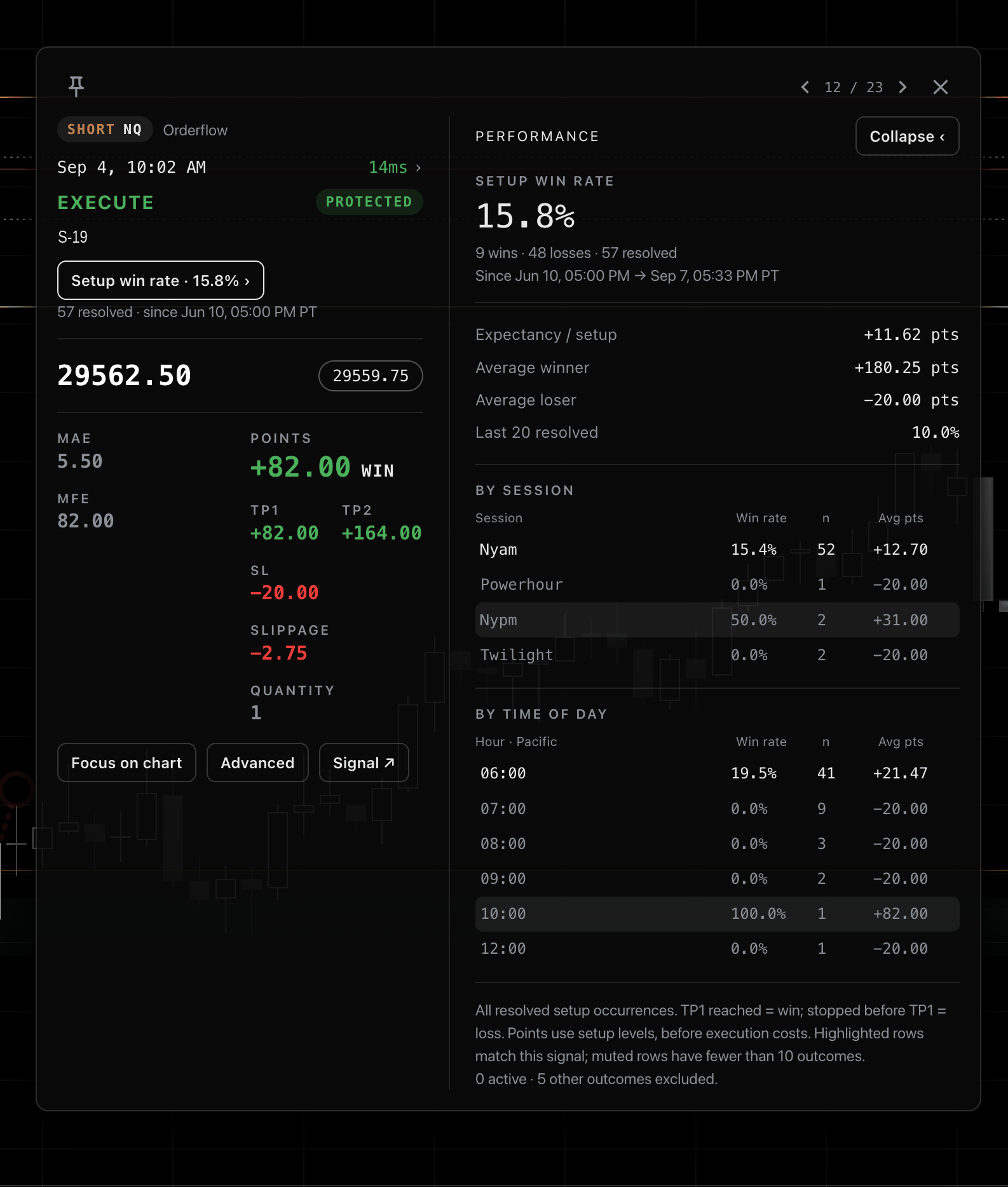Collapse the Performance panel
The width and height of the screenshot is (1008, 1187).
pos(907,136)
